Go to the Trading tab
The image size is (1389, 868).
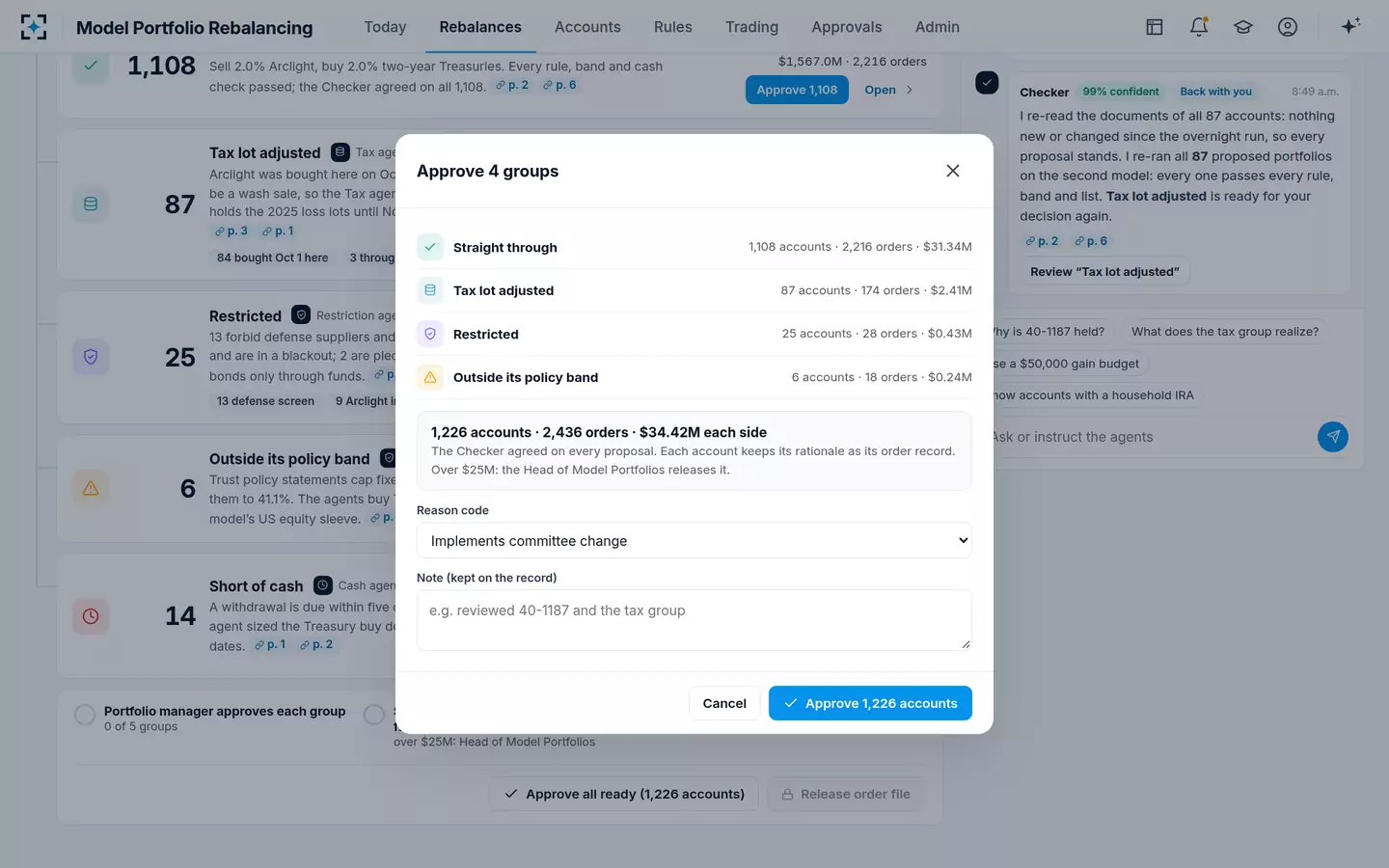coord(751,27)
